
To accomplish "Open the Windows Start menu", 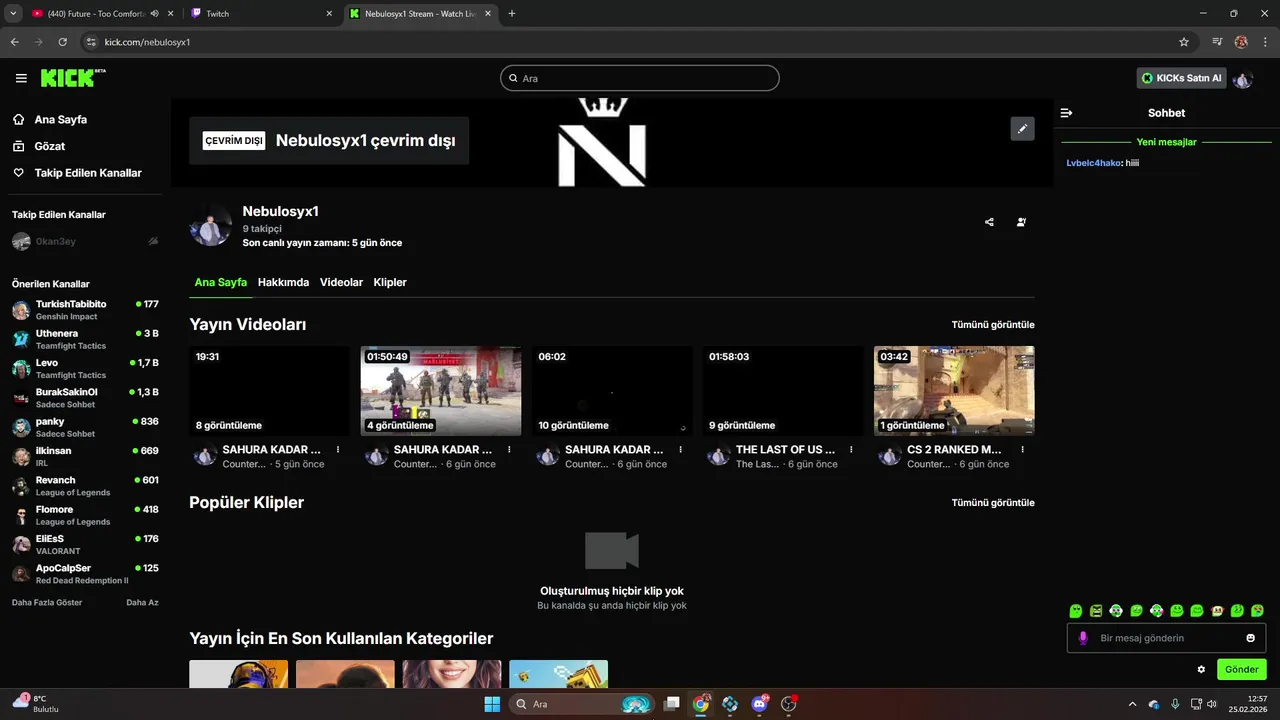I will (492, 704).
